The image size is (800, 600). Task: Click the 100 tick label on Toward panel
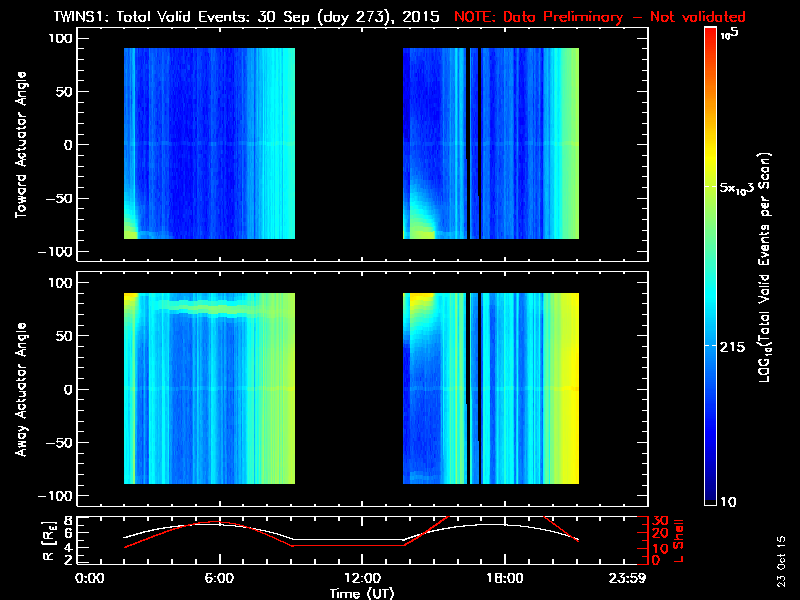pyautogui.click(x=61, y=38)
